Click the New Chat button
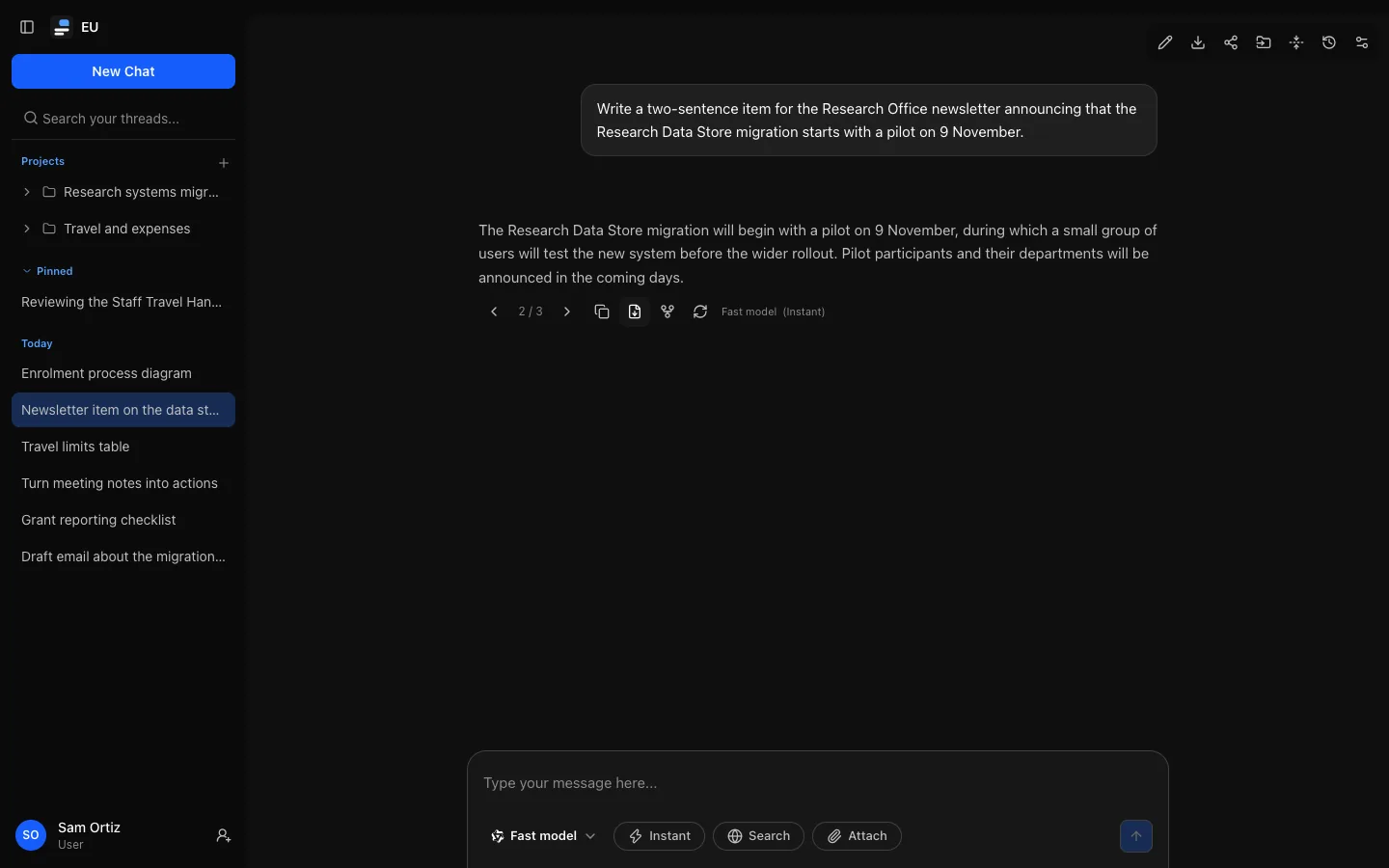This screenshot has height=868, width=1389. [123, 71]
